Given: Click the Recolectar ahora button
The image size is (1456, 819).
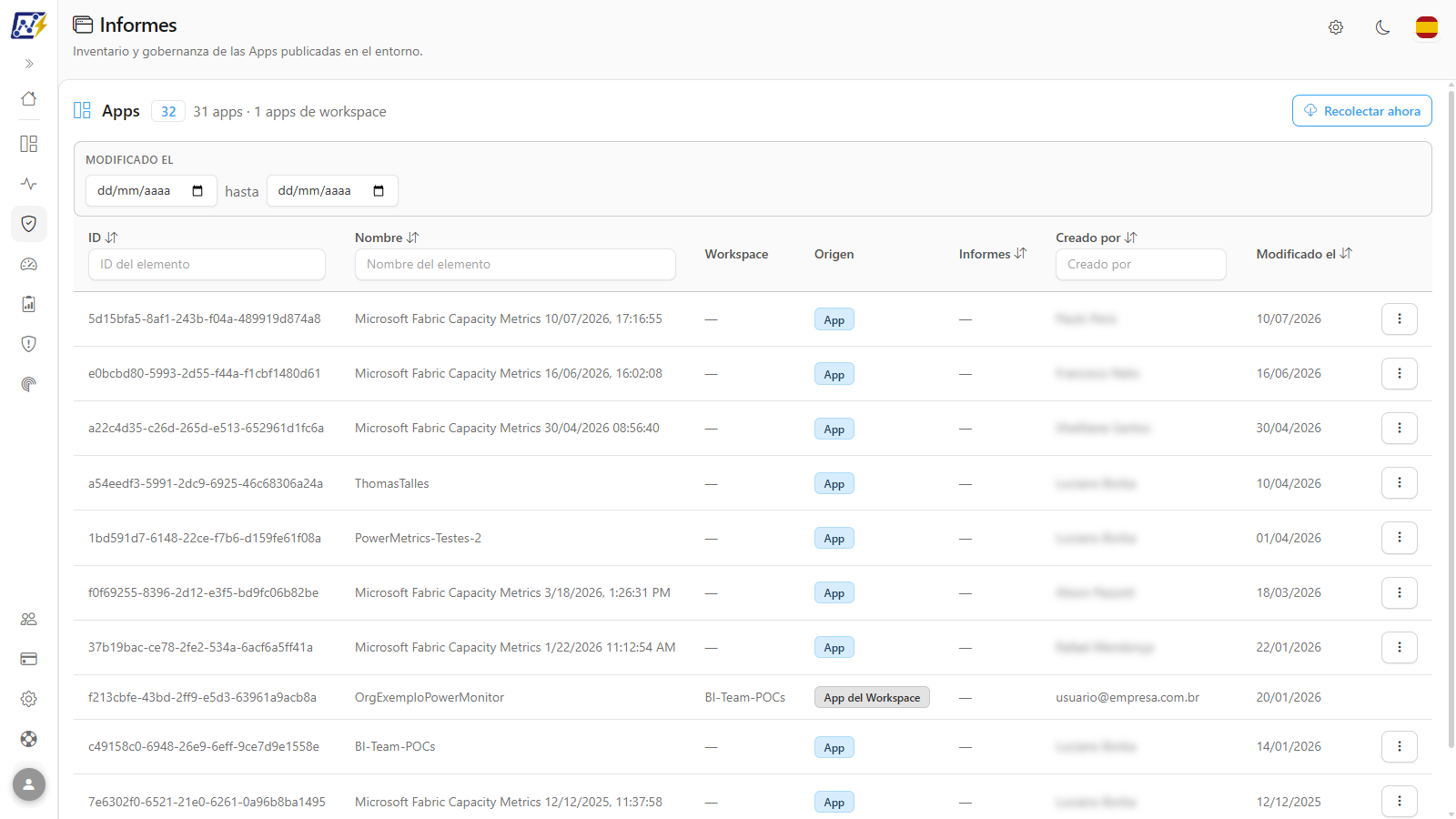Looking at the screenshot, I should pyautogui.click(x=1362, y=111).
